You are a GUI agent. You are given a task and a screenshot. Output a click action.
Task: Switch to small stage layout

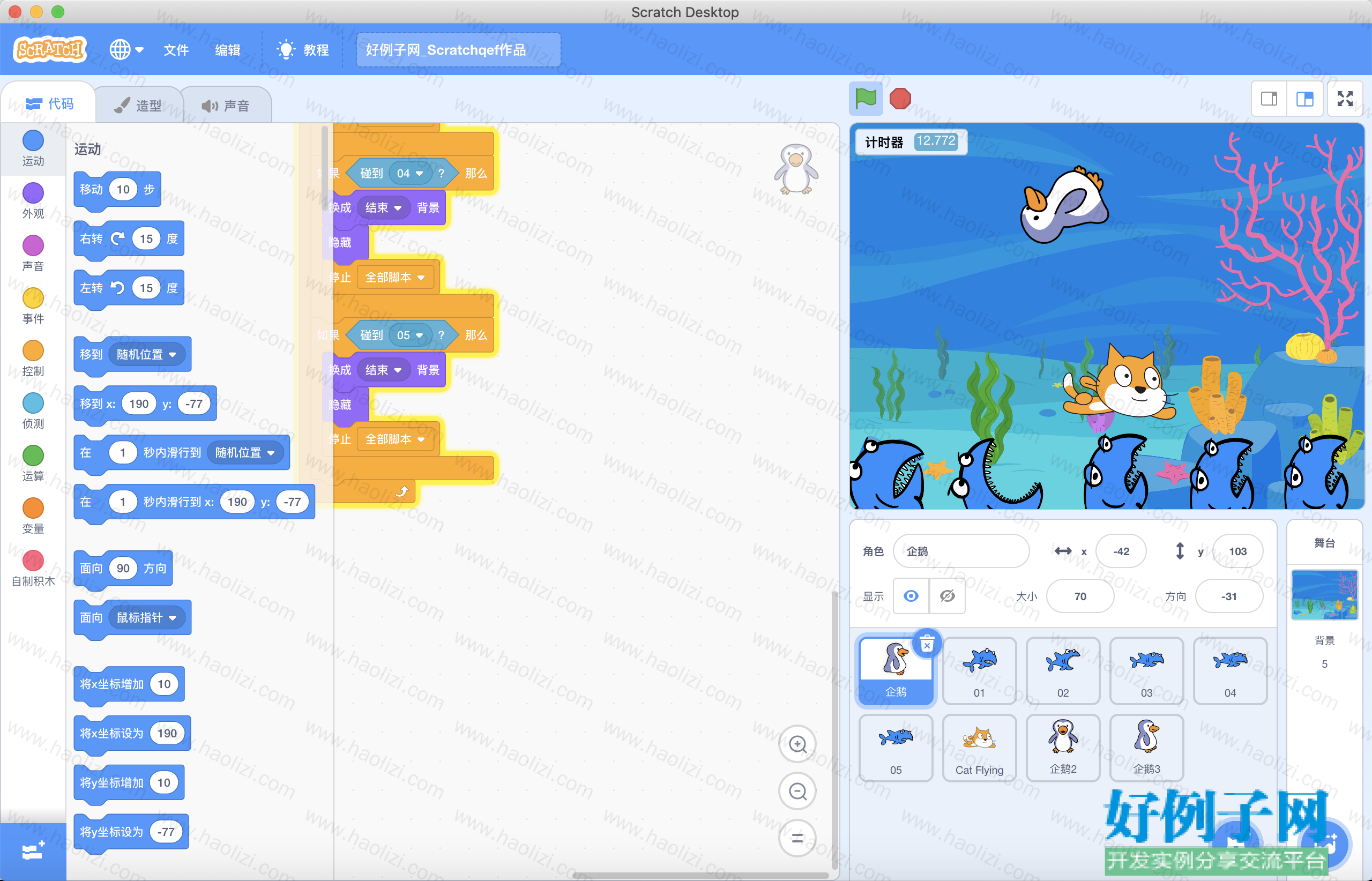pyautogui.click(x=1269, y=99)
